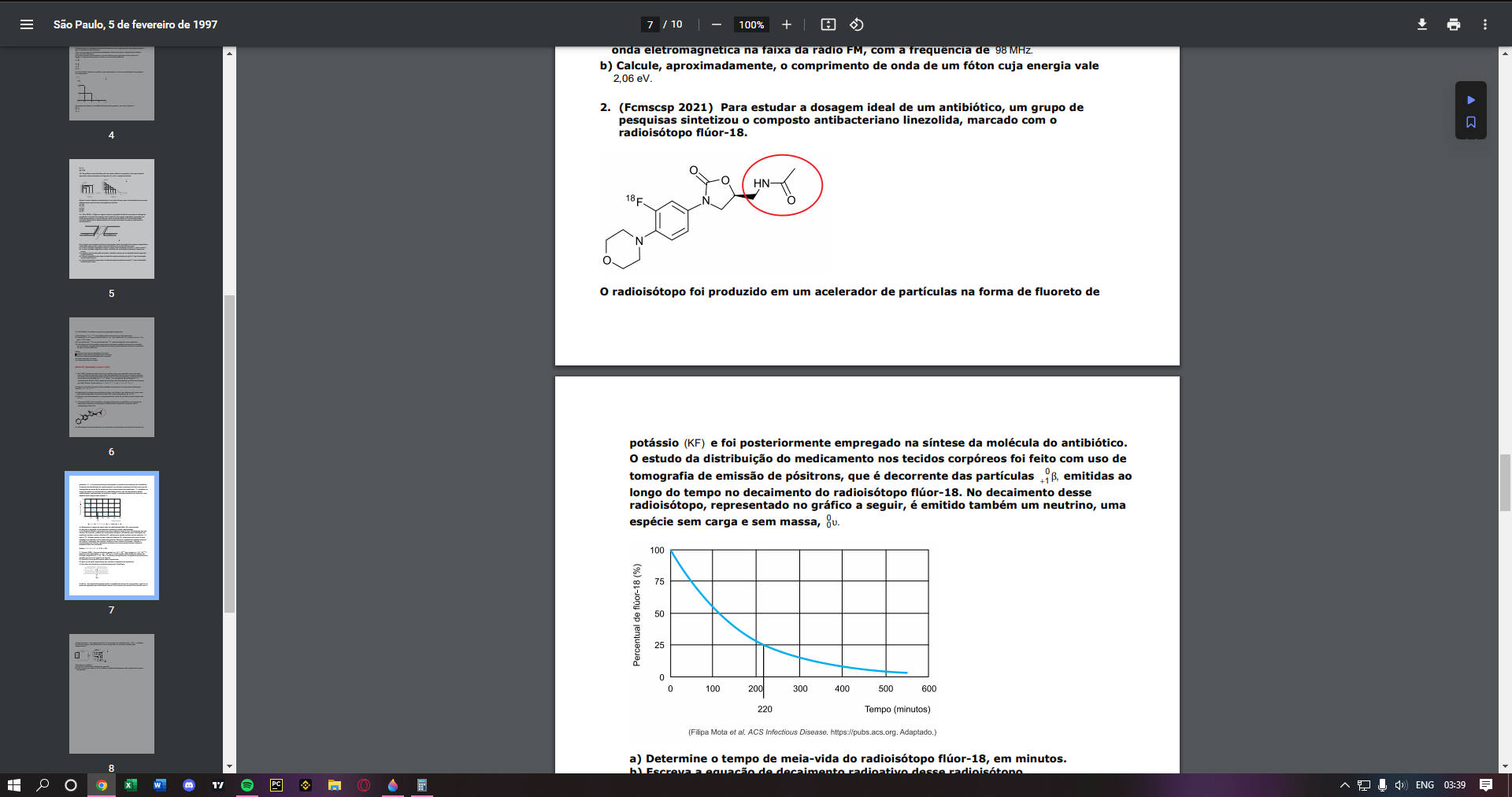
Task: Download the PDF file
Action: 1422,24
